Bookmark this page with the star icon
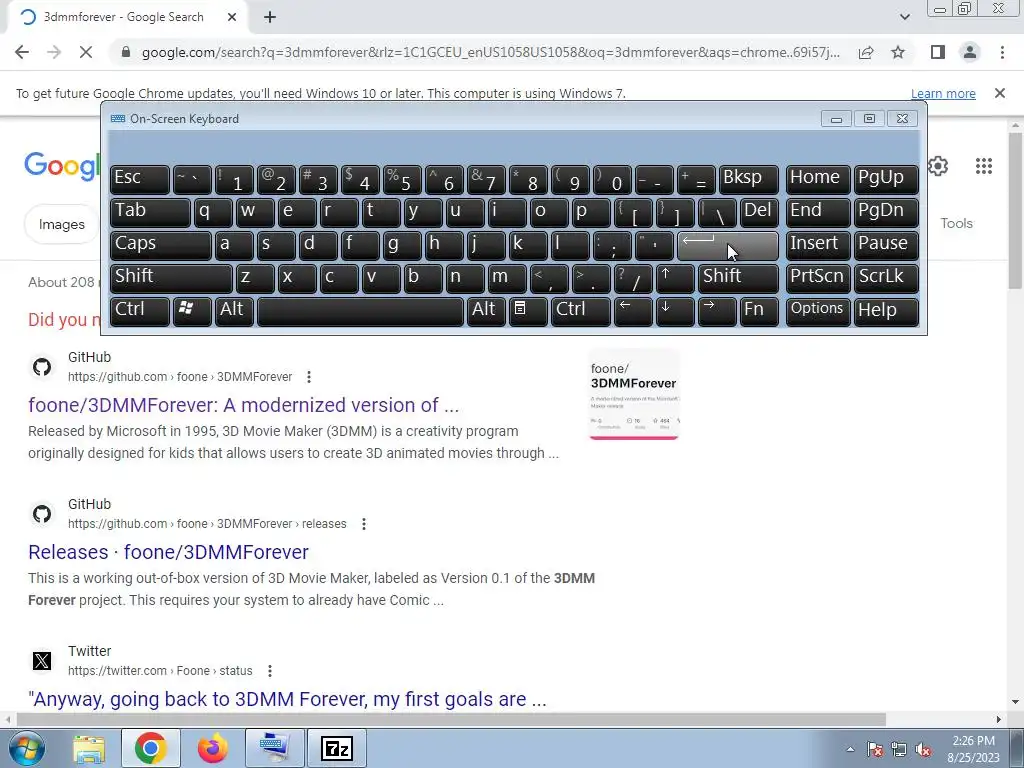Screen dimensions: 1024x768 click(898, 52)
